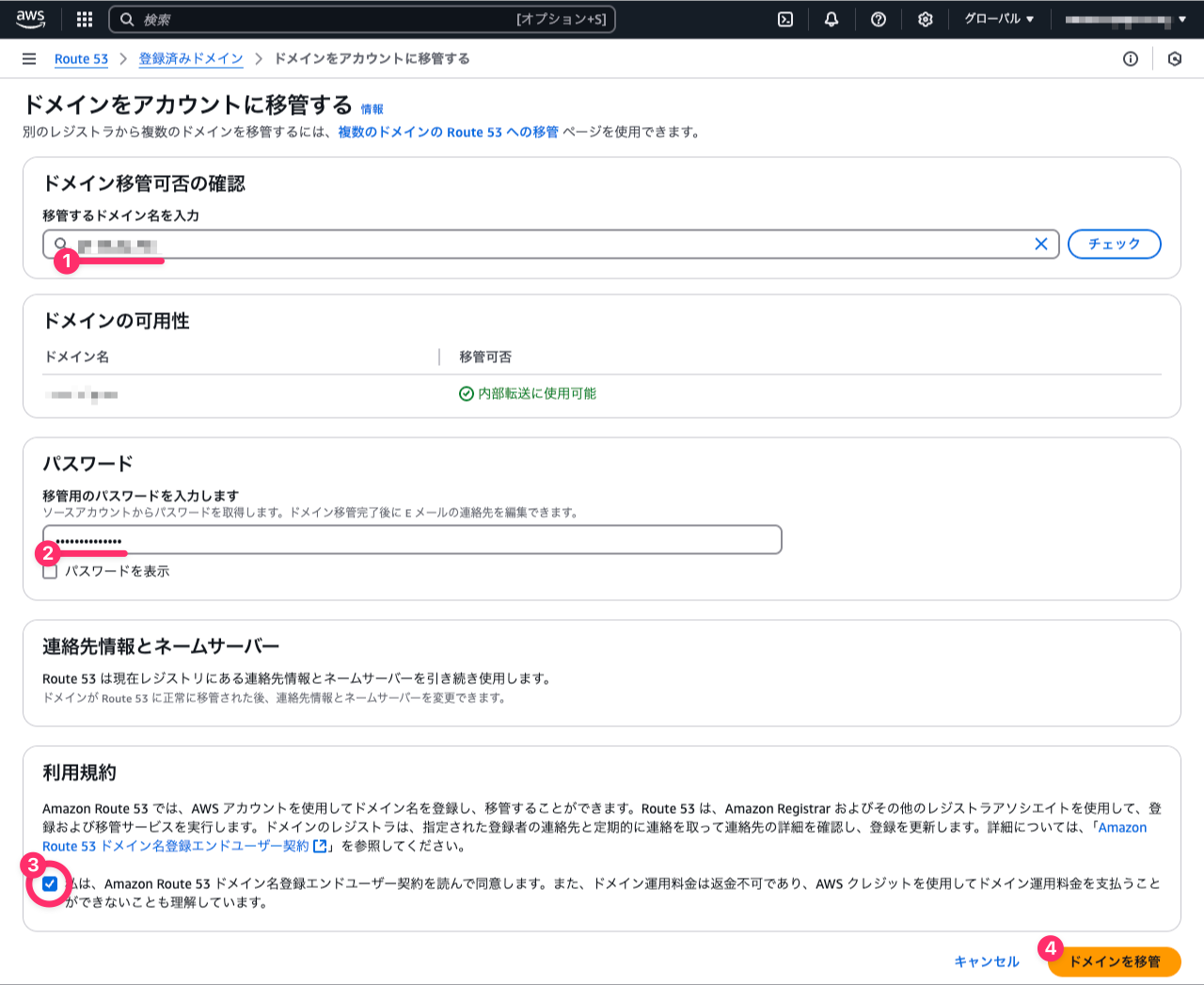1204x985 pixels.
Task: Click the キャンセル link
Action: [x=987, y=961]
